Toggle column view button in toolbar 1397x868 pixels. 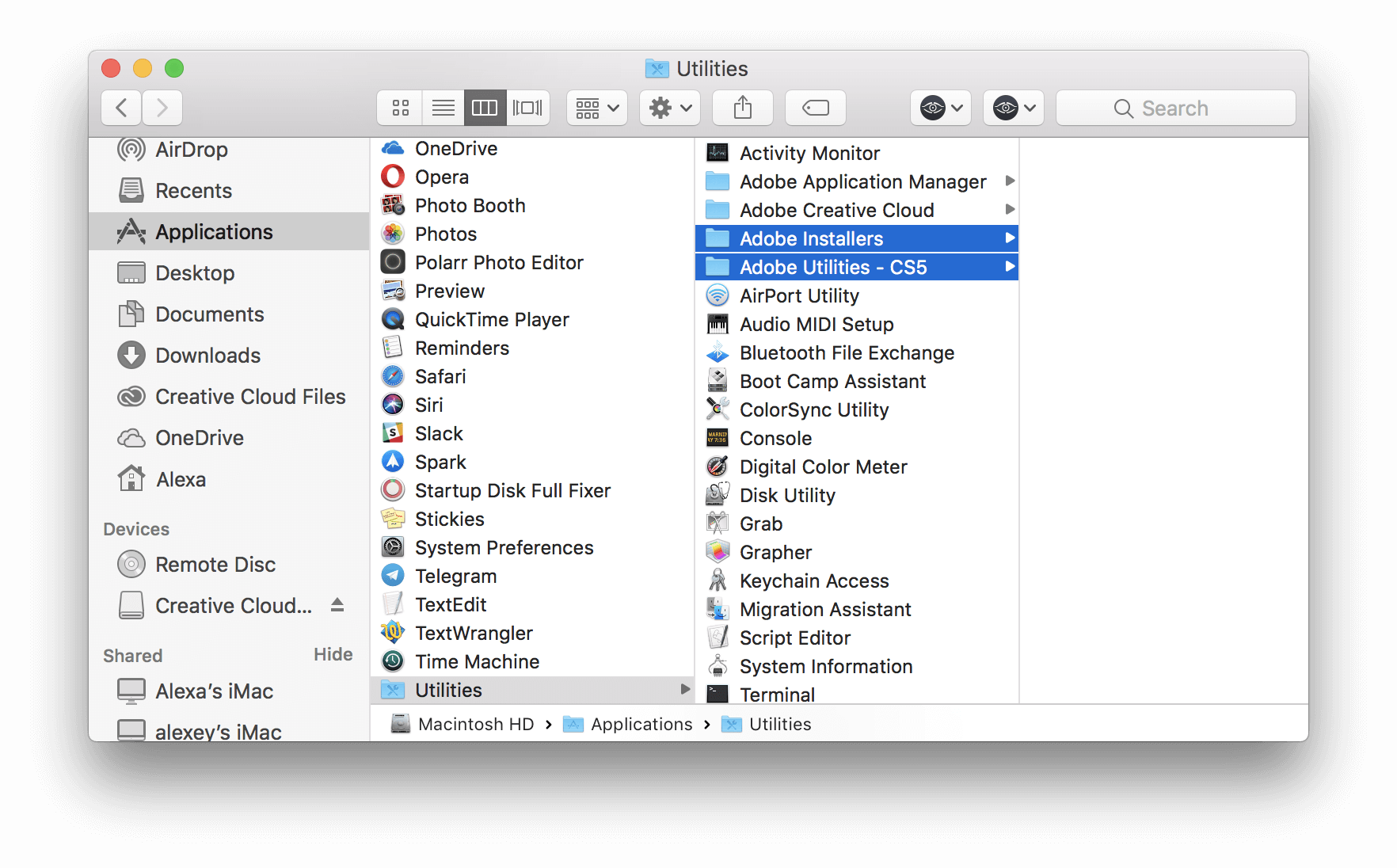tap(485, 108)
